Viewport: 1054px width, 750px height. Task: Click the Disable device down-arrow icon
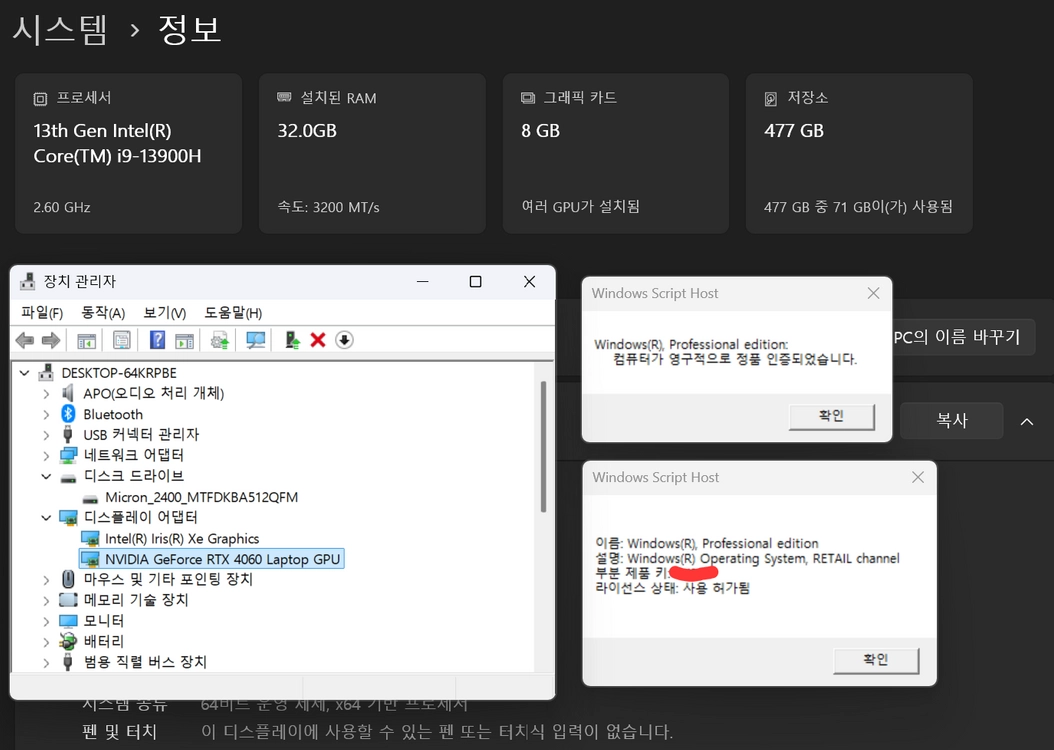point(344,340)
